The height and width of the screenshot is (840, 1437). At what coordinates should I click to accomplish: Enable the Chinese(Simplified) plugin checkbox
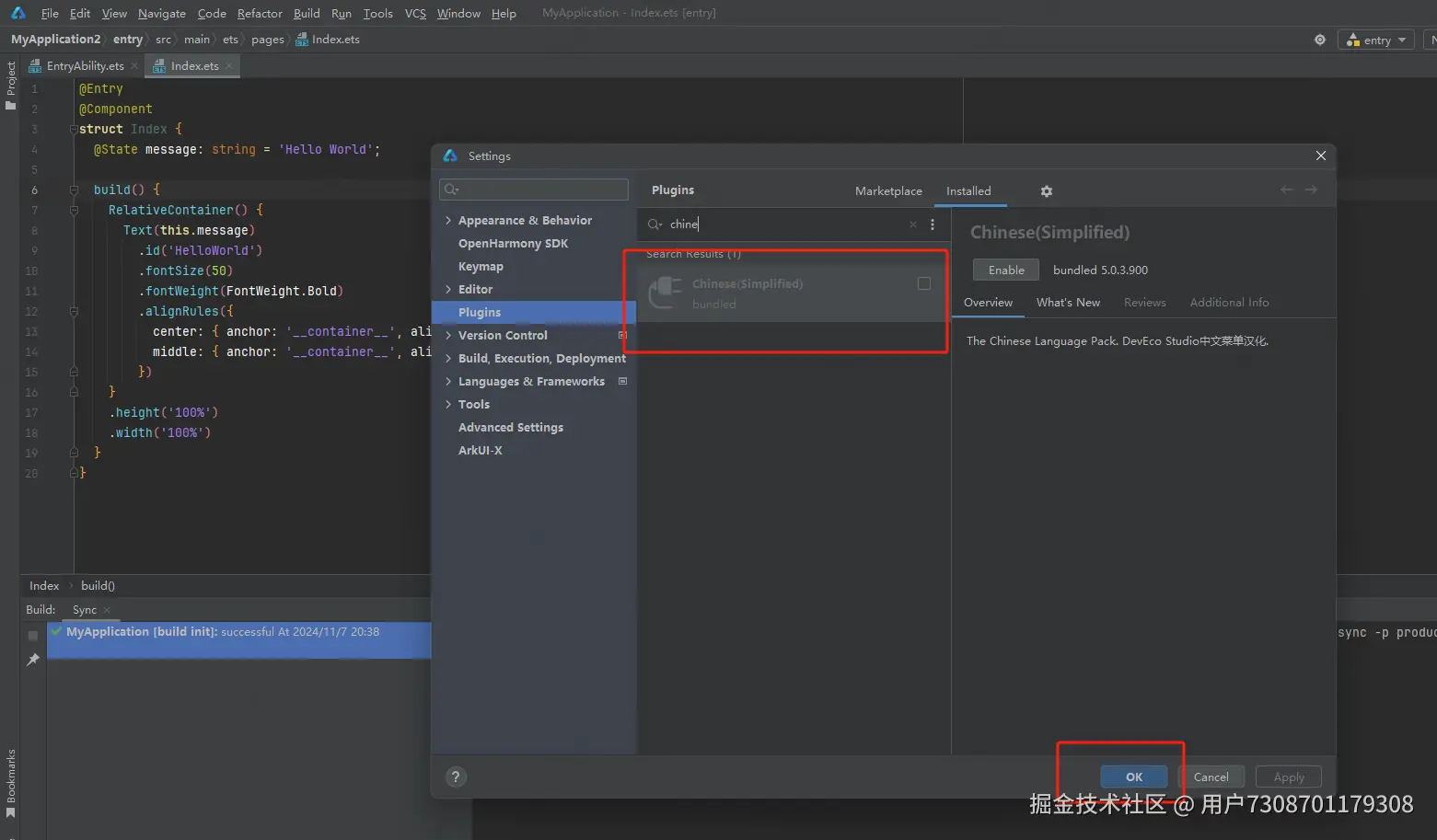(924, 283)
